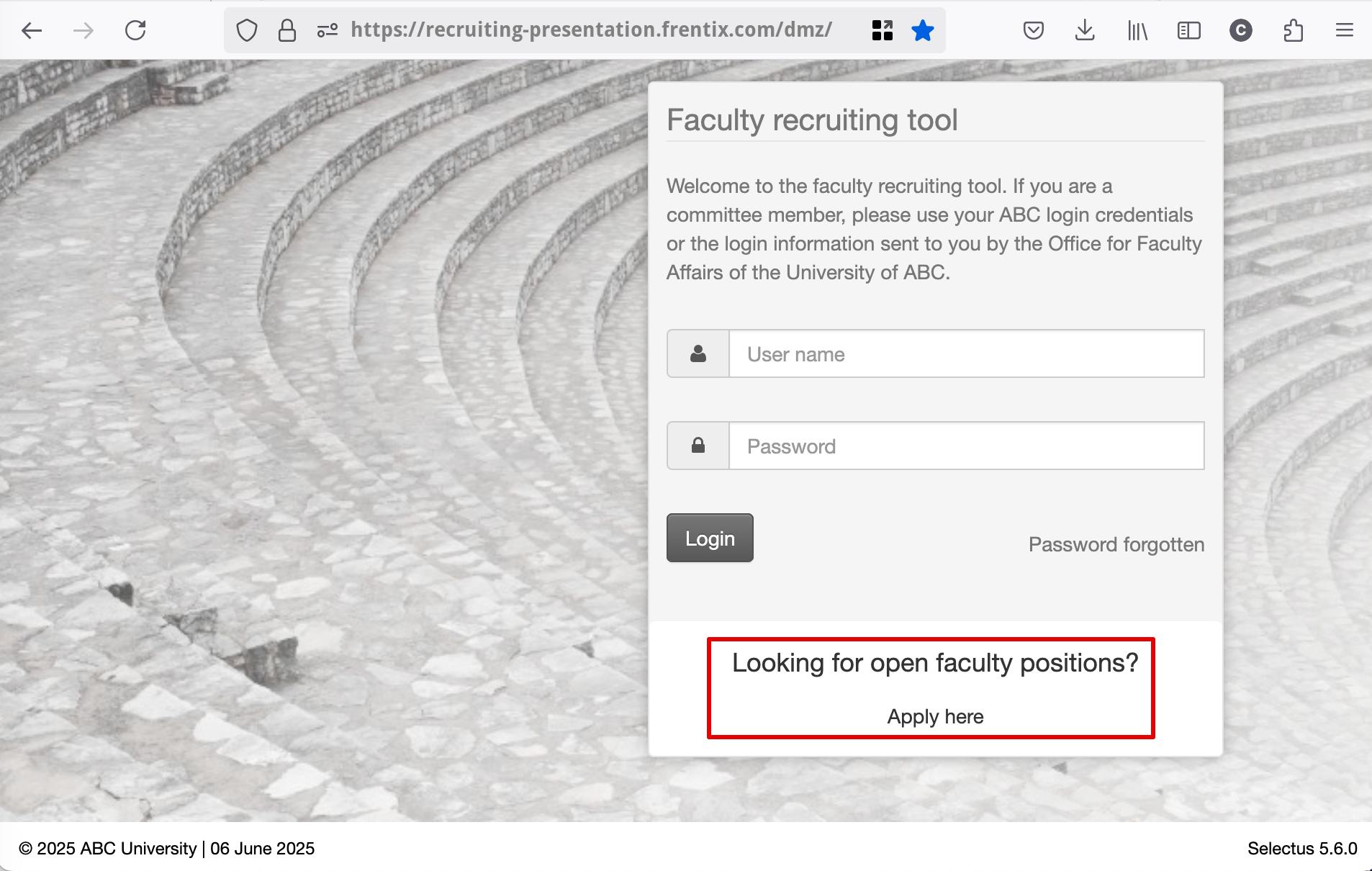The height and width of the screenshot is (871, 1372).
Task: Open the hamburger application menu
Action: [x=1345, y=30]
